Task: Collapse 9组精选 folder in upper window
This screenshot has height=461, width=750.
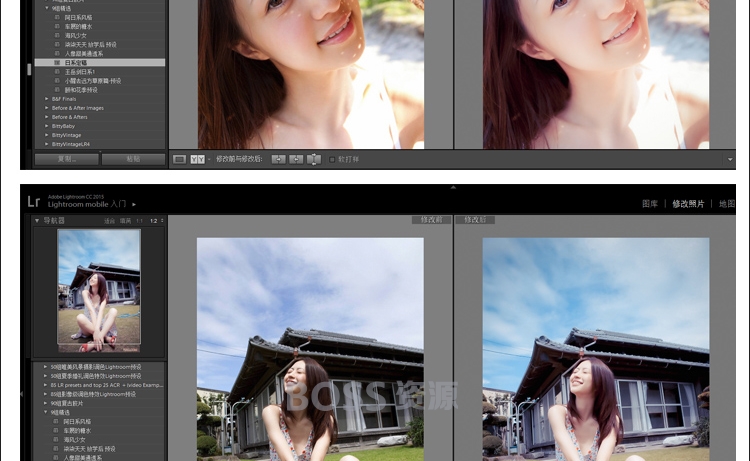Action: point(47,8)
